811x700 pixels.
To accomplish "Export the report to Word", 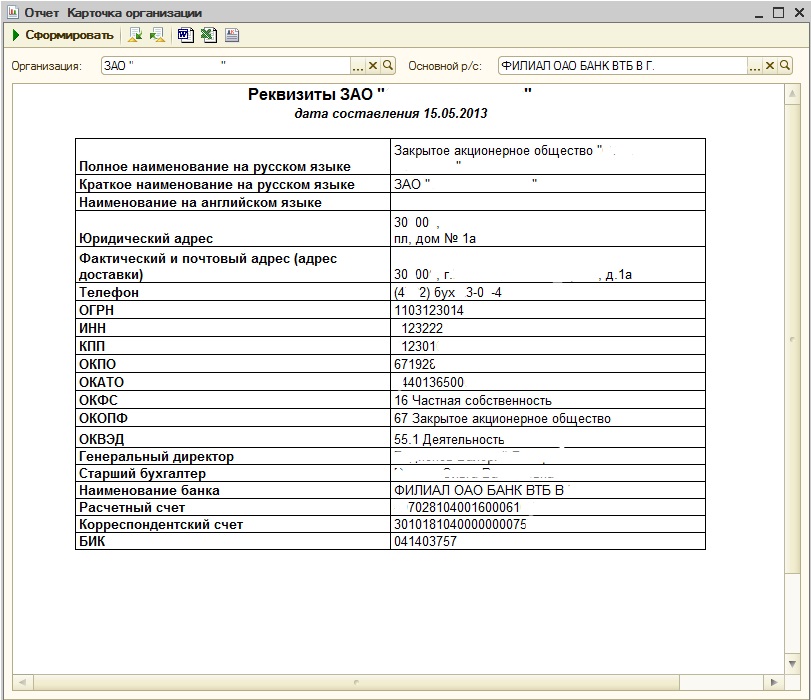I will click(x=185, y=35).
